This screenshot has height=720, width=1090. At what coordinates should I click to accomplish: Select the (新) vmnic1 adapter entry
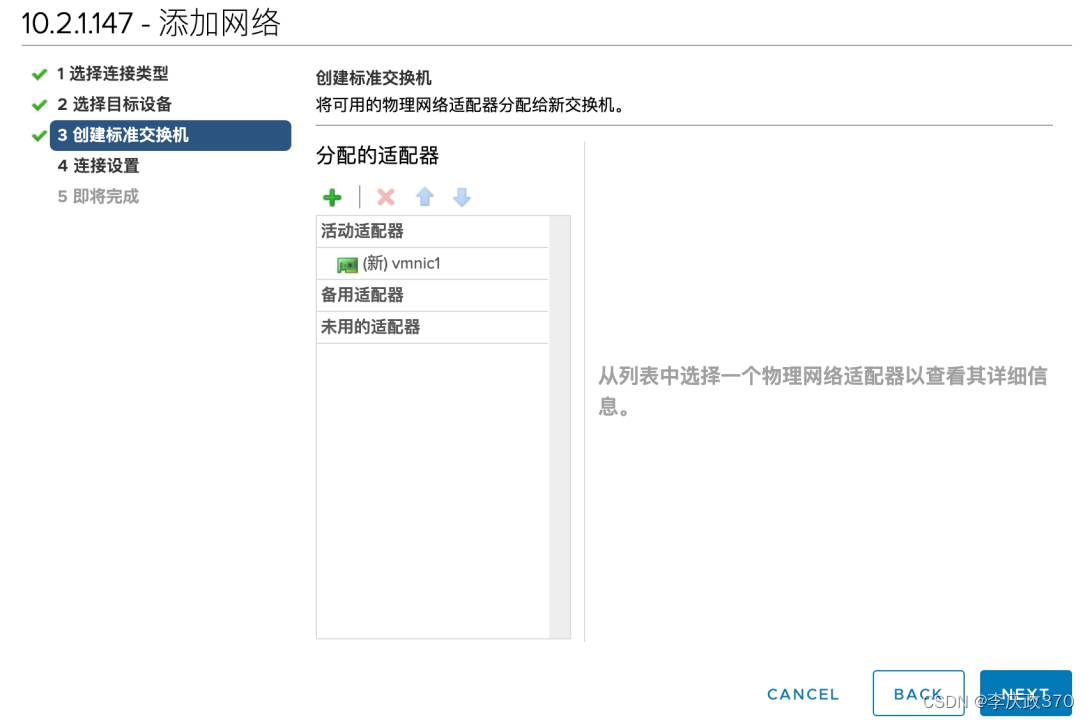(x=401, y=264)
